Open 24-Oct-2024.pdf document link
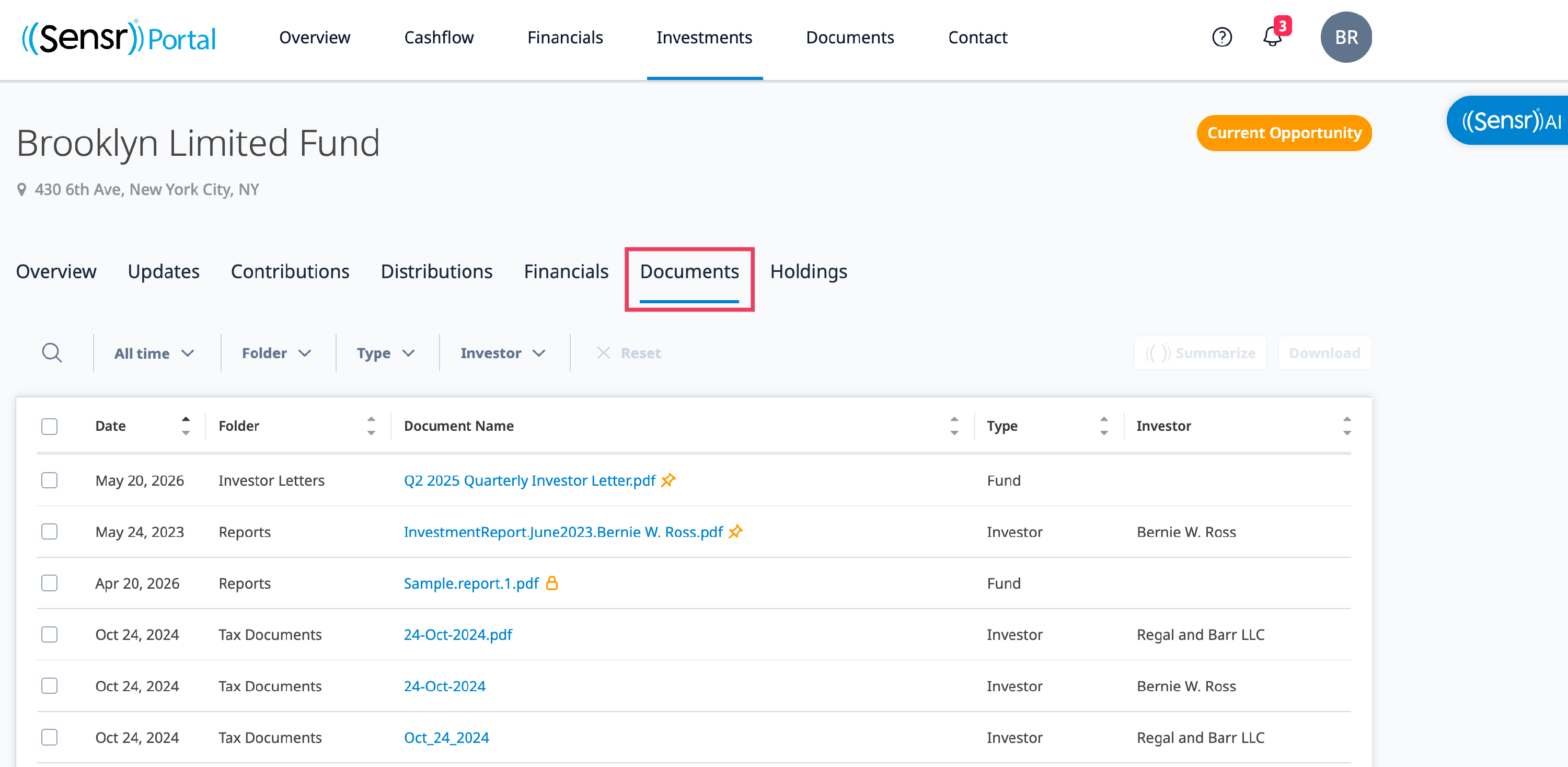Image resolution: width=1568 pixels, height=767 pixels. coord(458,634)
